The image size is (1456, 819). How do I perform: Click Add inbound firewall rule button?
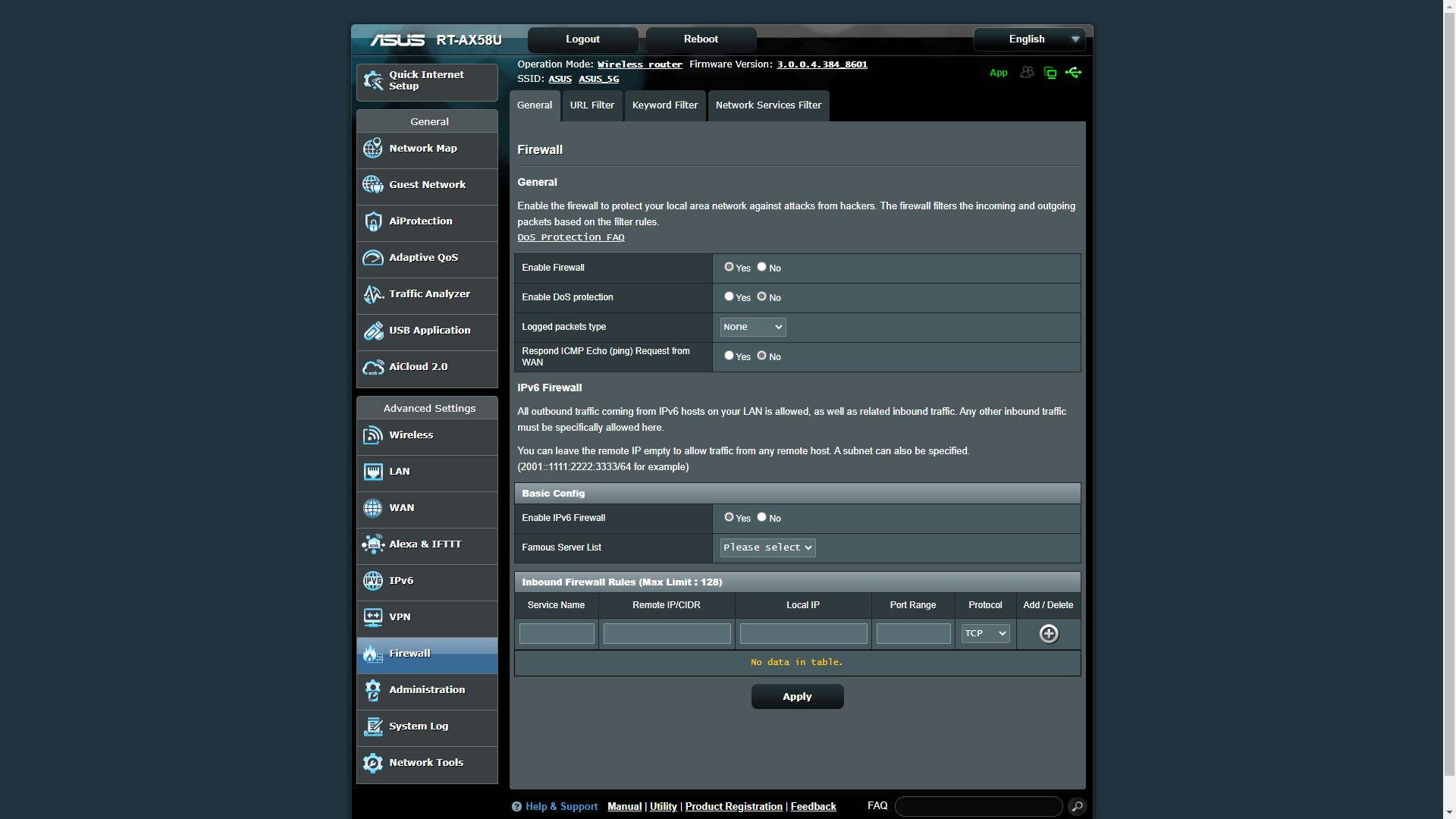pyautogui.click(x=1048, y=633)
